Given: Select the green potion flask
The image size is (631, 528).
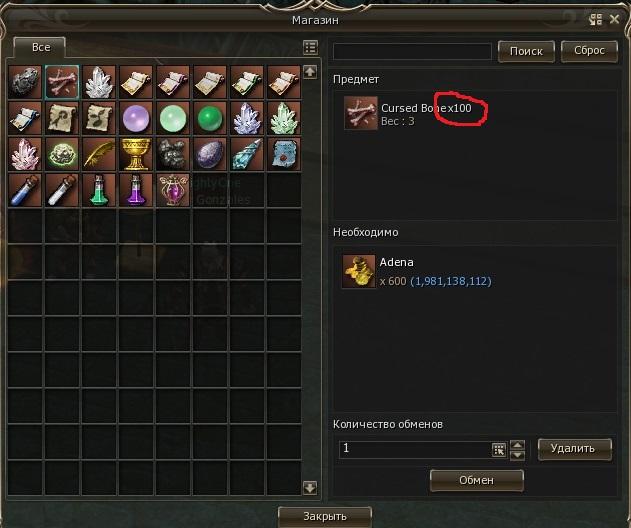Looking at the screenshot, I should pyautogui.click(x=99, y=190).
